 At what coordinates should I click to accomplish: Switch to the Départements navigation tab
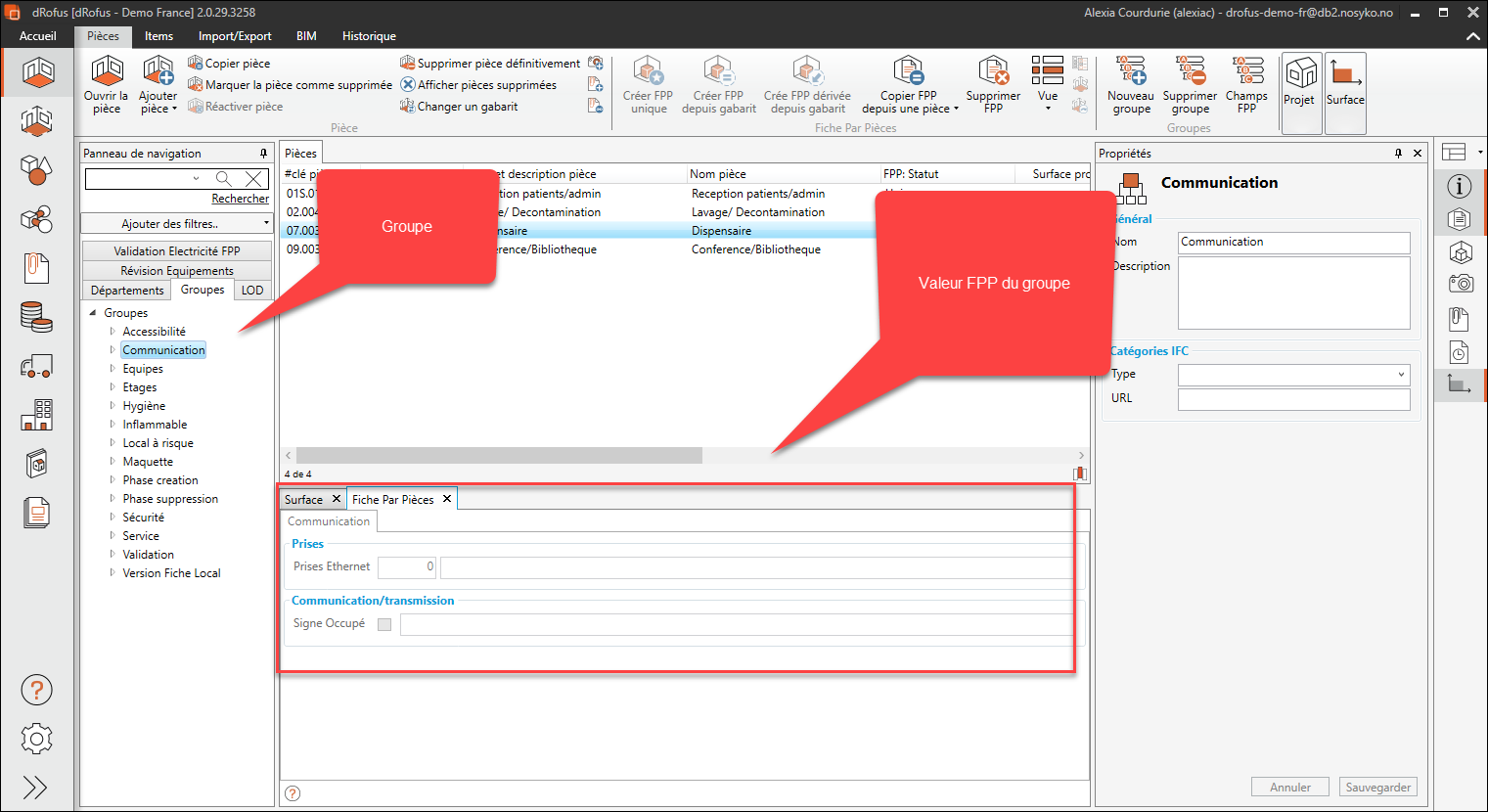point(127,291)
